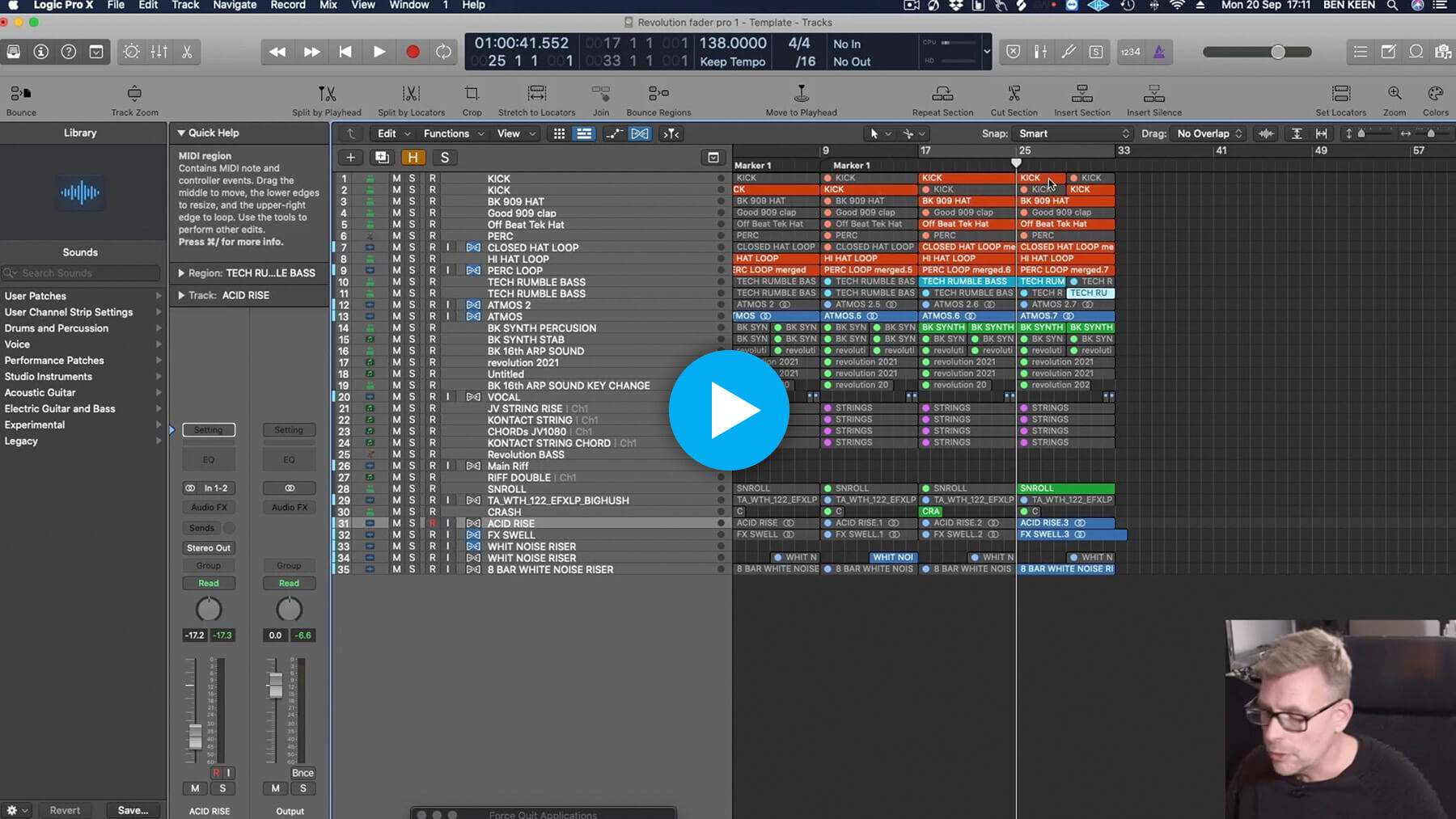The height and width of the screenshot is (819, 1456).
Task: Open the View dropdown in tracks area
Action: (515, 133)
